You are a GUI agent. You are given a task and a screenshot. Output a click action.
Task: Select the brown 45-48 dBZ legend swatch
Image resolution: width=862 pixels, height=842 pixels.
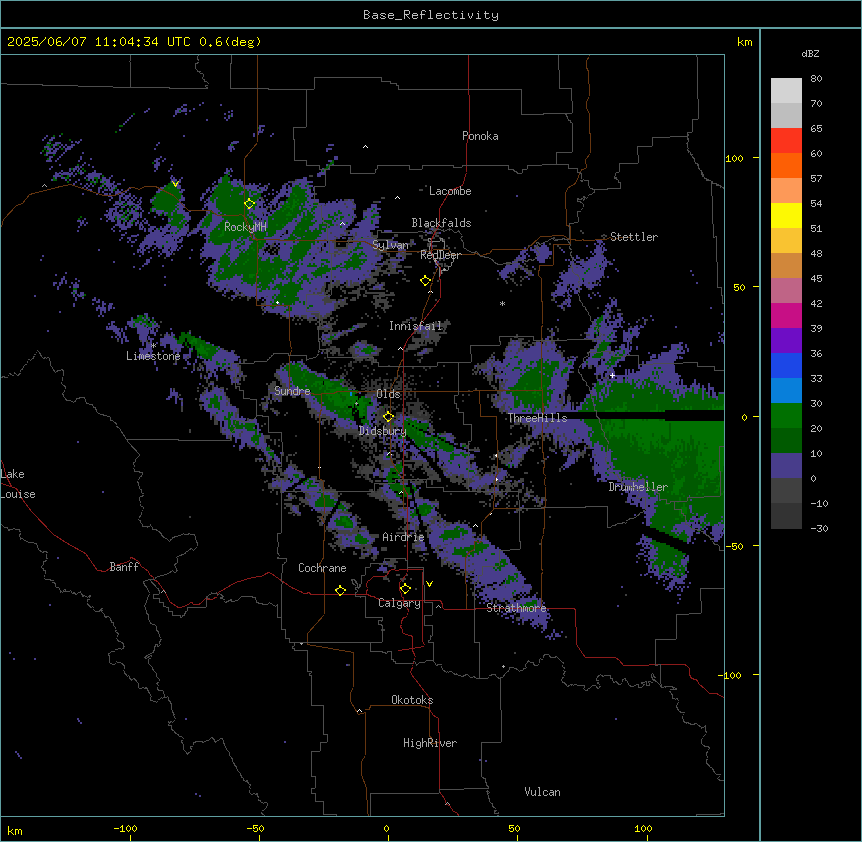pyautogui.click(x=786, y=265)
